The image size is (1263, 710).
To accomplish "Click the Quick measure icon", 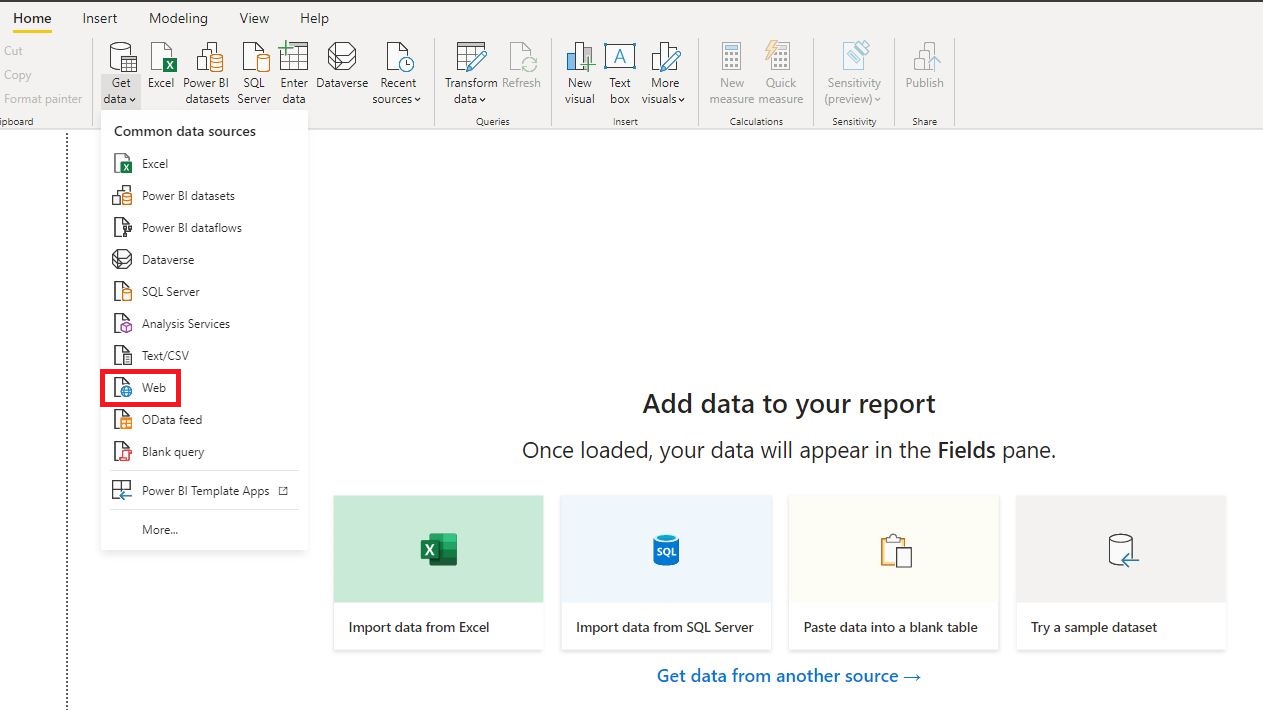I will pyautogui.click(x=781, y=74).
